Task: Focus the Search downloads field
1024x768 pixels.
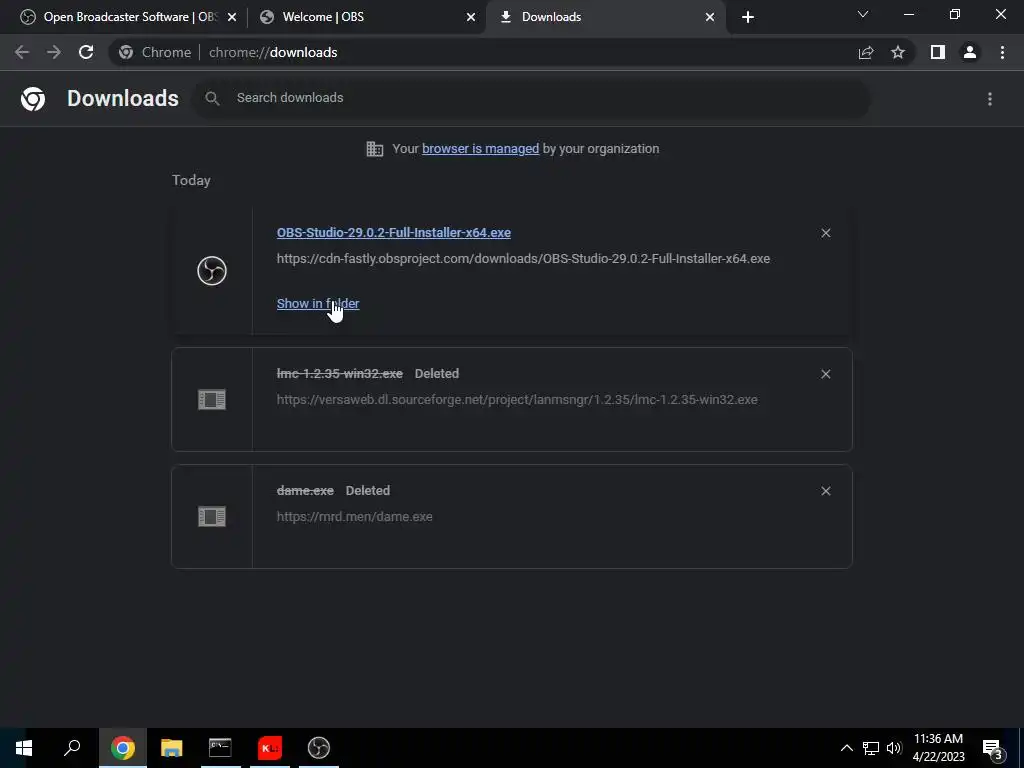Action: [x=532, y=98]
